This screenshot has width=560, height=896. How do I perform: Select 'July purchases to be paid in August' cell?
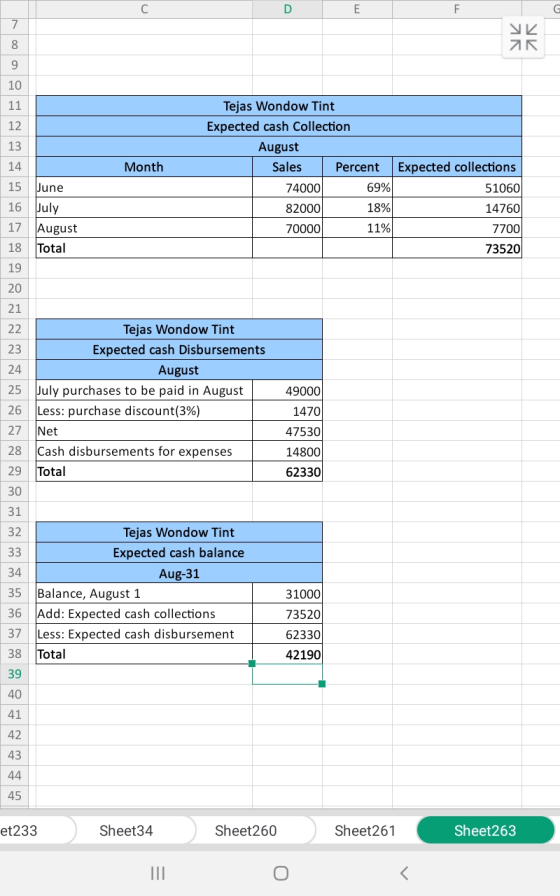tap(144, 390)
